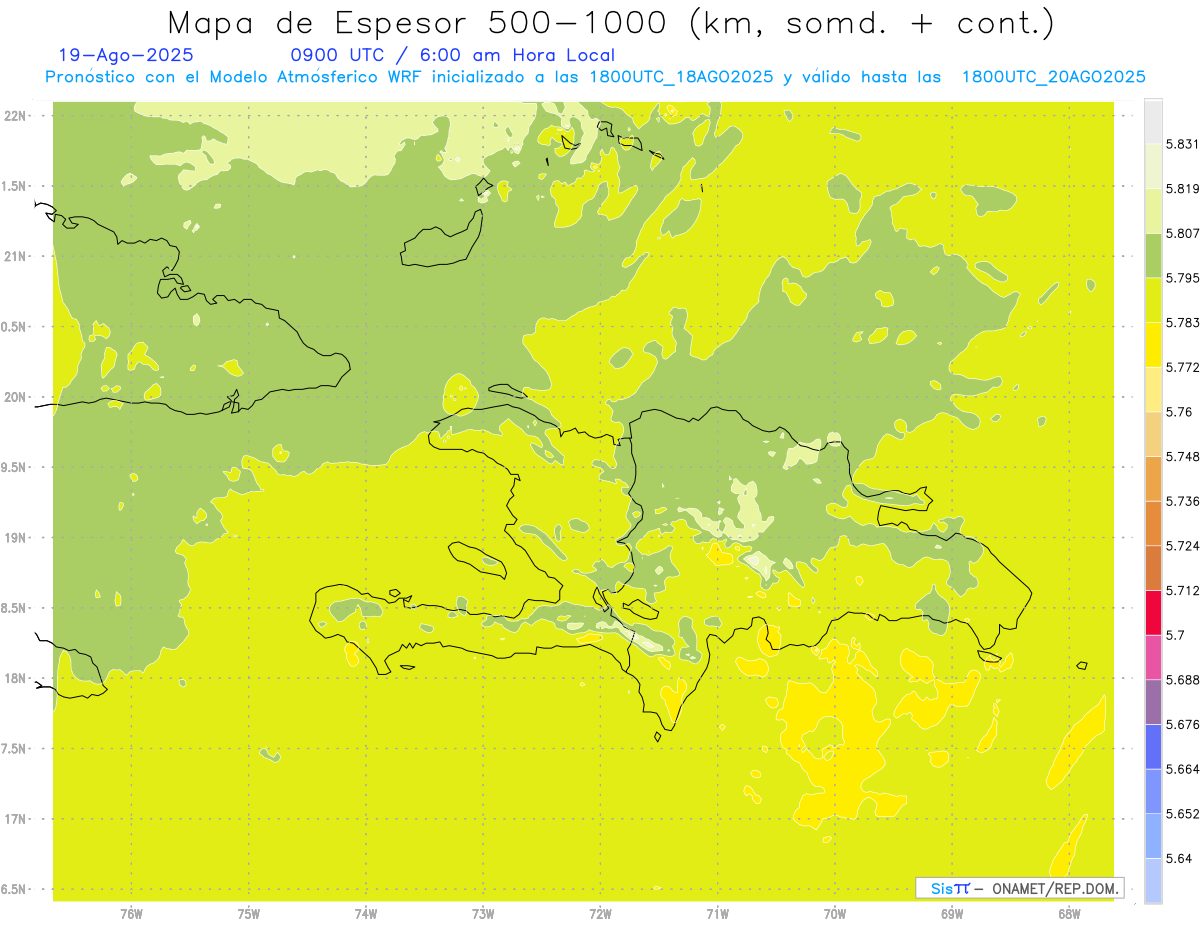
Task: Pick the green legend swatch between 5.795 and 5.807
Action: [x=1153, y=256]
